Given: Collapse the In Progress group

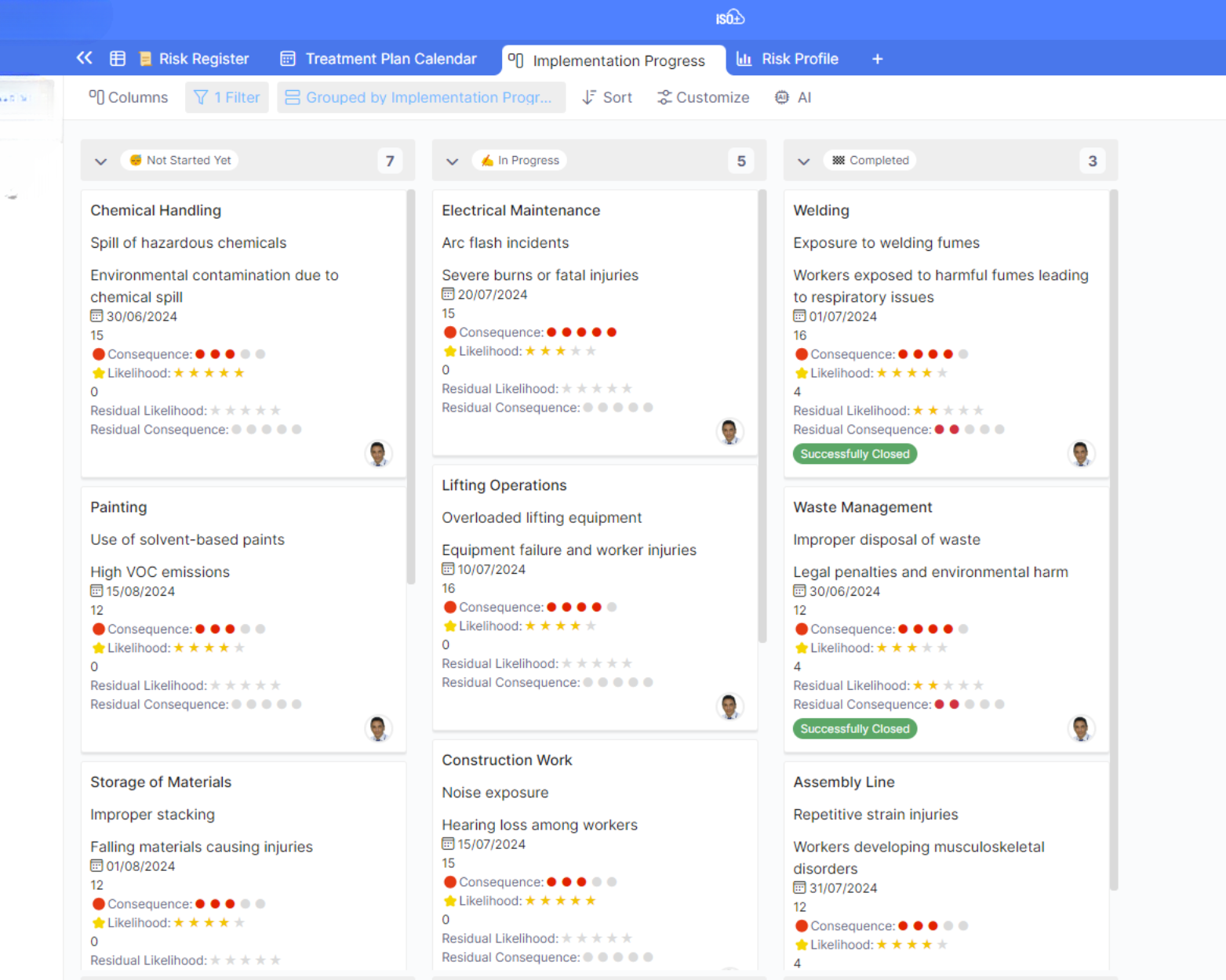Looking at the screenshot, I should point(452,161).
